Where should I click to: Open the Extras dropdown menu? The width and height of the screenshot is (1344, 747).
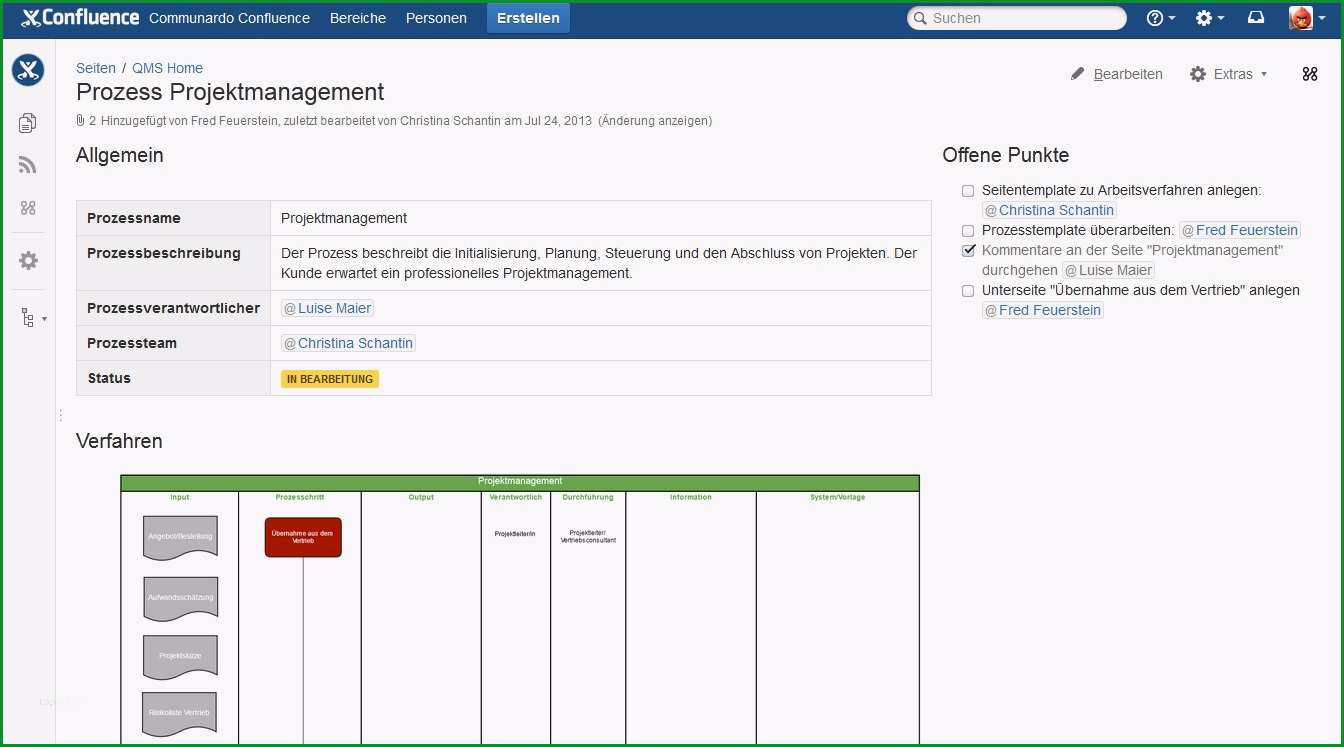[x=1229, y=74]
